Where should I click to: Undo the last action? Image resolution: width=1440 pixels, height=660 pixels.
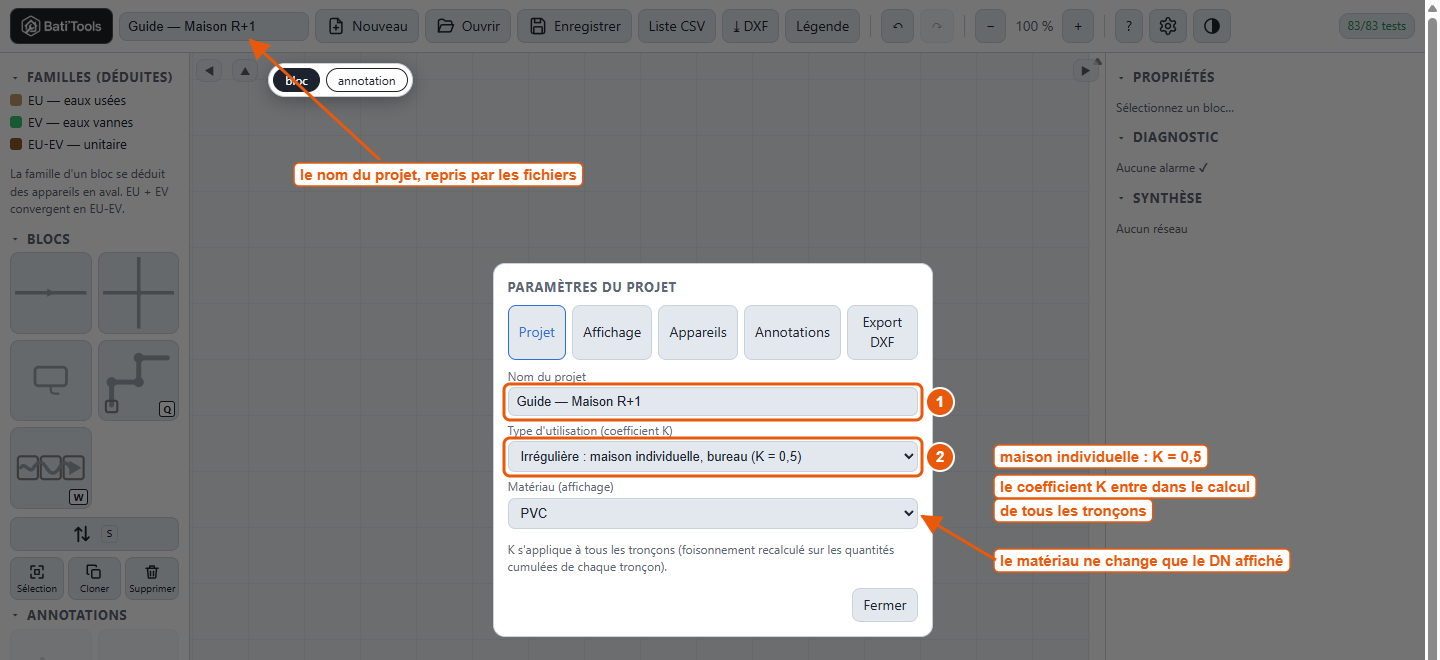tap(897, 26)
